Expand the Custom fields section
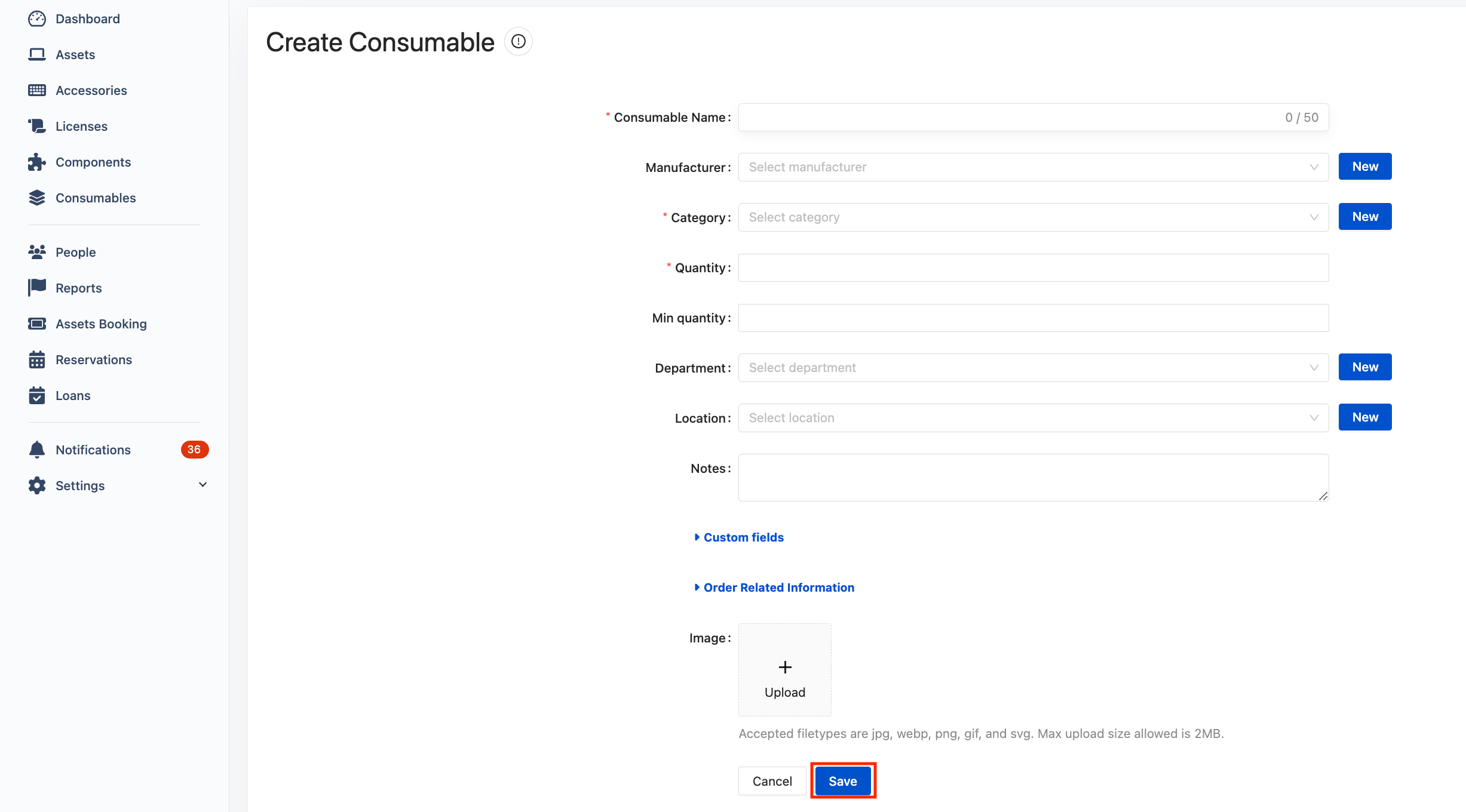The height and width of the screenshot is (812, 1466). coord(738,537)
